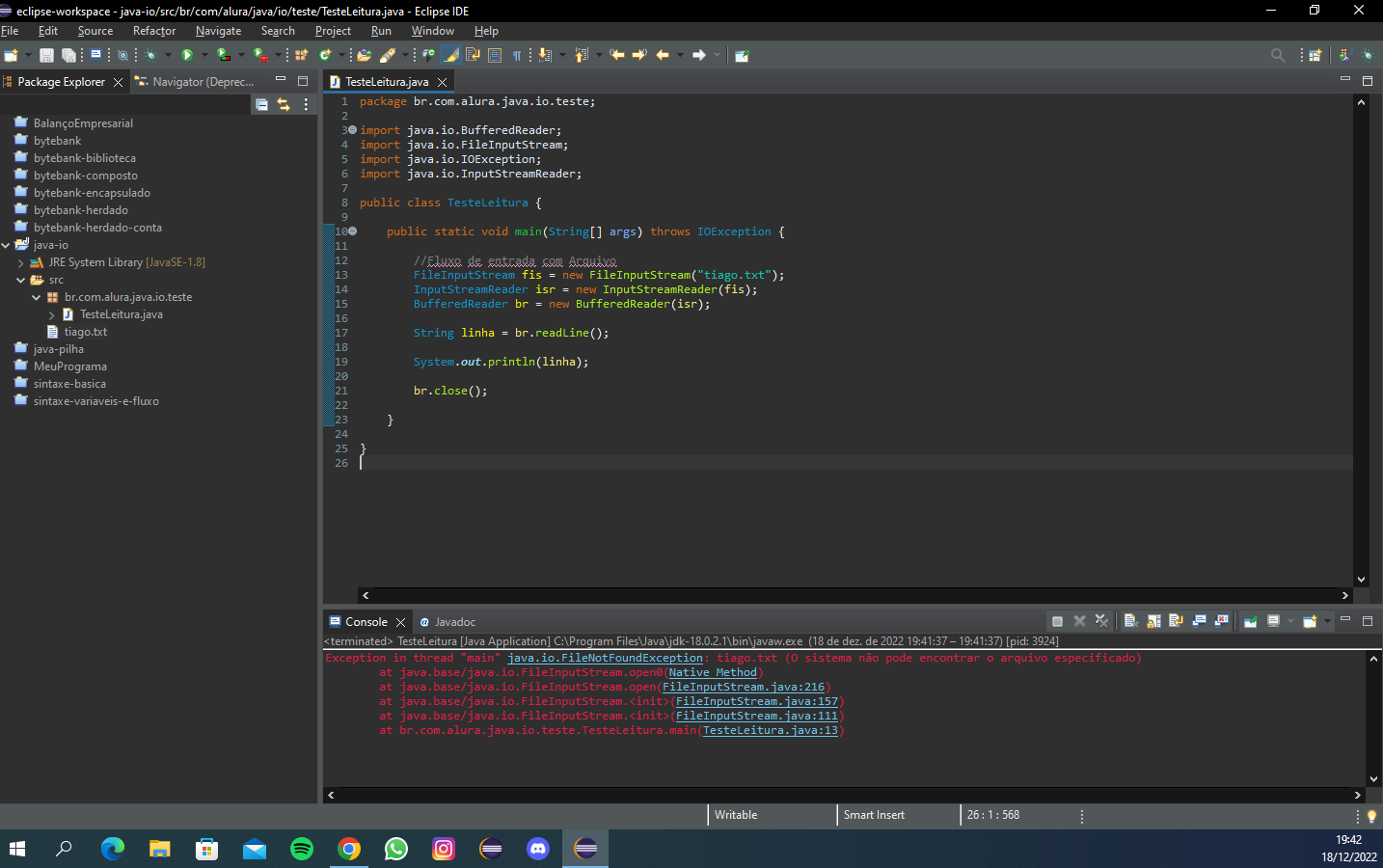Toggle editor Word Wrap in main toolbar

pyautogui.click(x=473, y=55)
